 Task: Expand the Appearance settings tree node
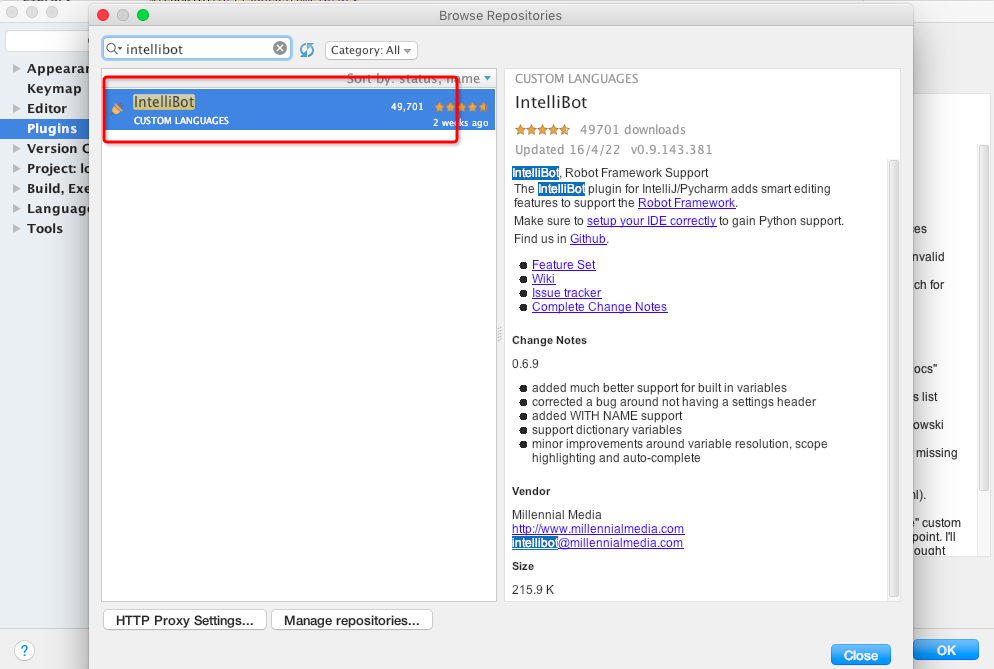(16, 69)
